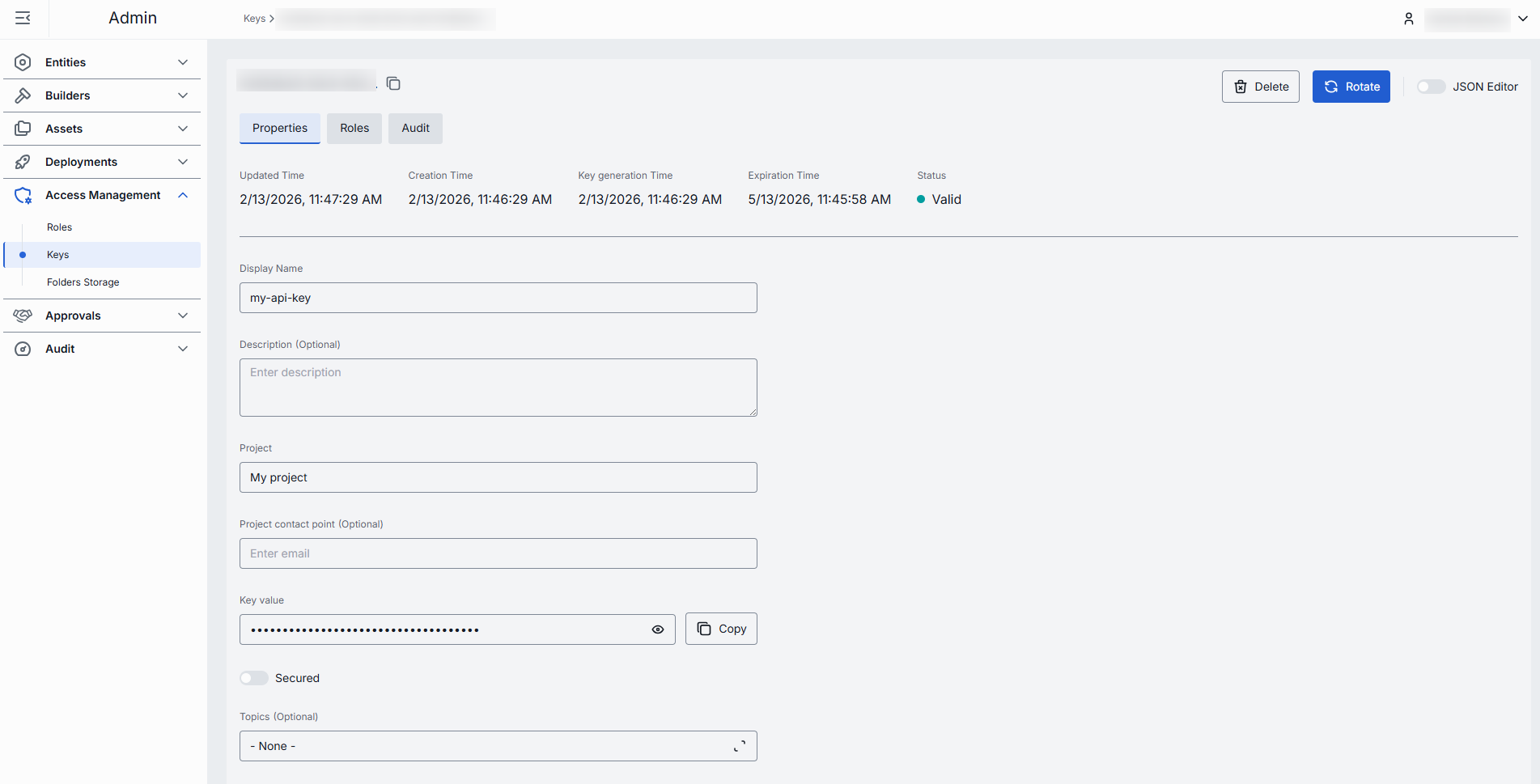This screenshot has width=1540, height=784.
Task: Open the Audit tab
Action: 415,128
